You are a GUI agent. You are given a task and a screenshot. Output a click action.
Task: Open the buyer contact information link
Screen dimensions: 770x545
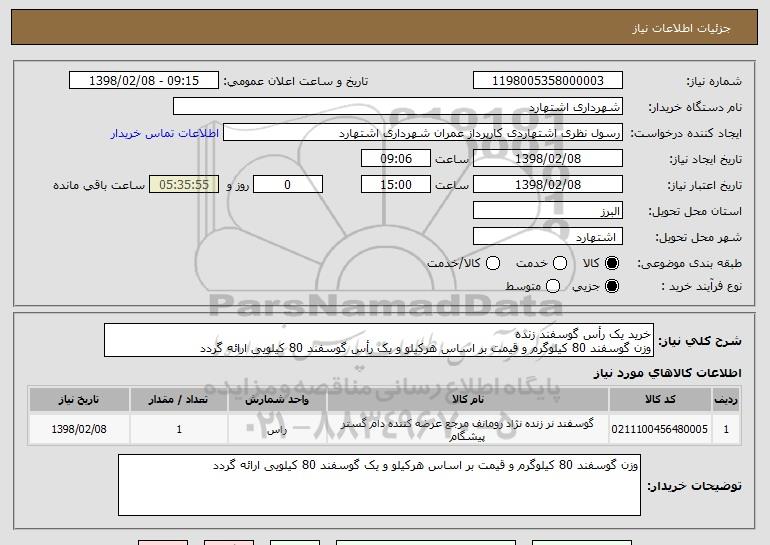[x=165, y=134]
